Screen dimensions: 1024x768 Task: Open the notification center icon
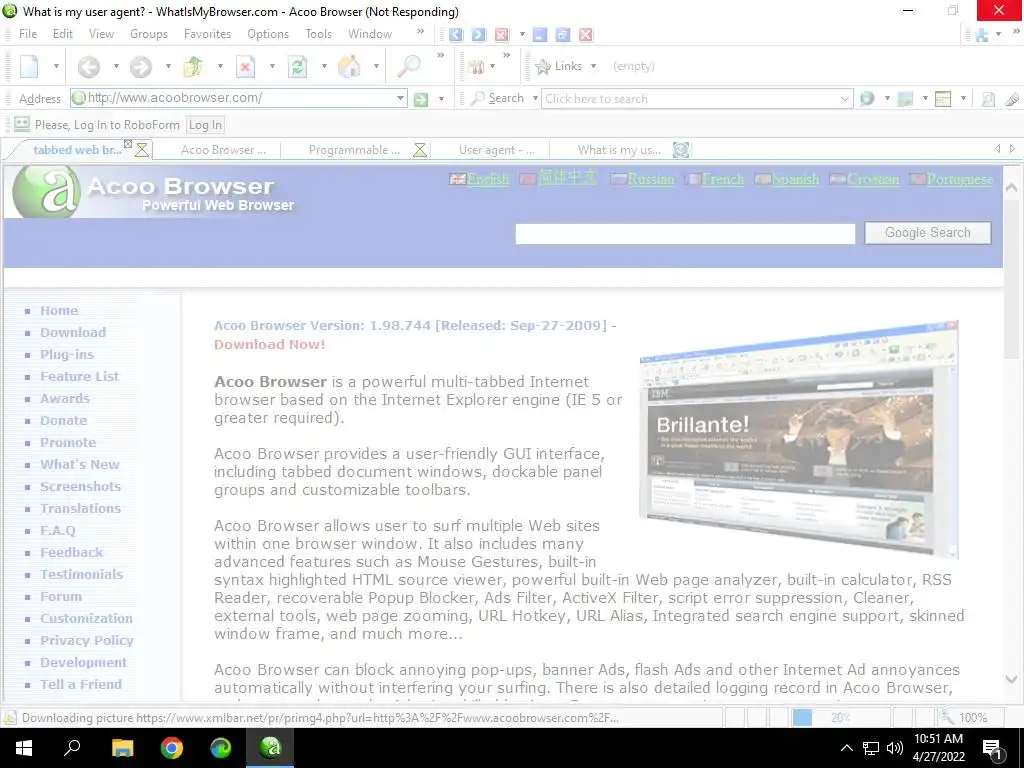(992, 748)
